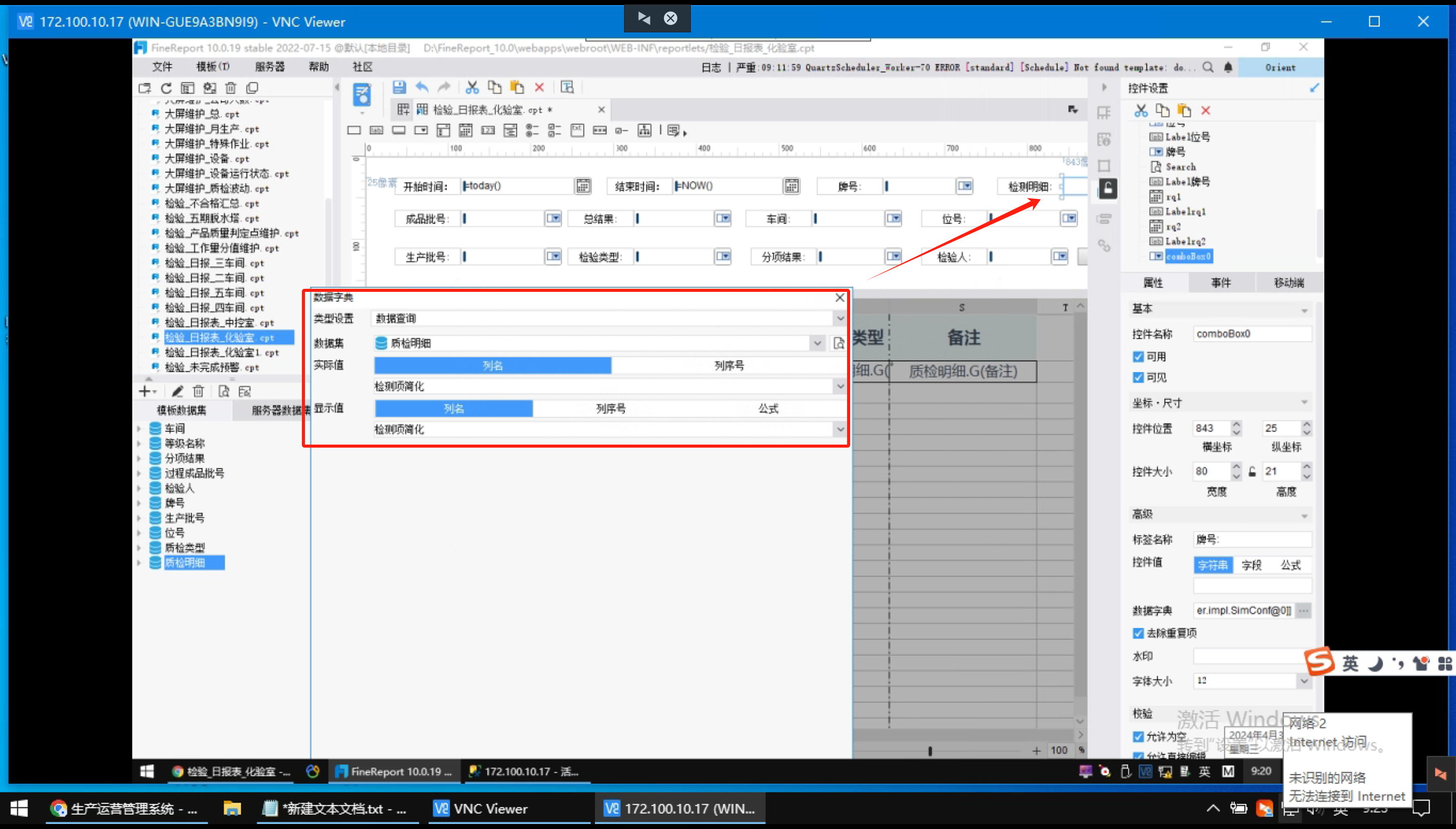Image resolution: width=1456 pixels, height=829 pixels.
Task: Click the redo arrow icon
Action: (444, 87)
